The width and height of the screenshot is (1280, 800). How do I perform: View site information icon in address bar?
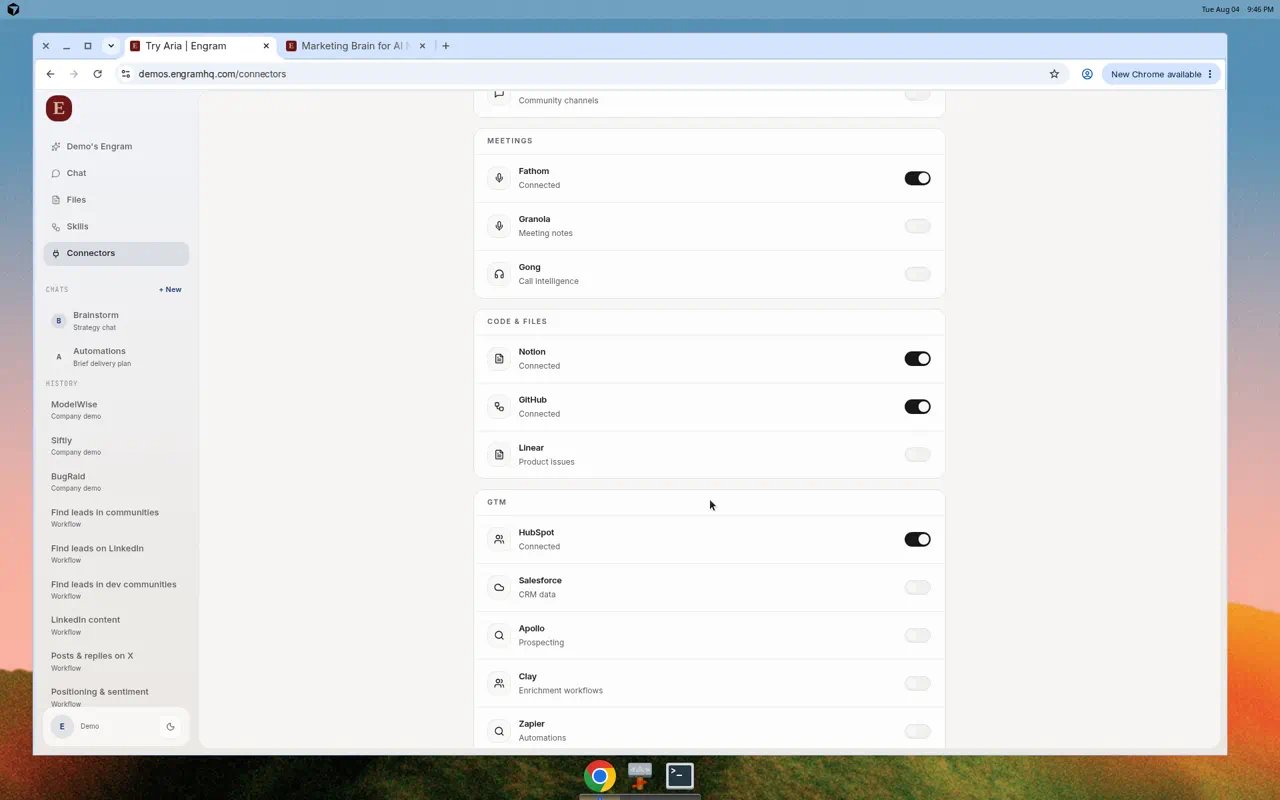click(126, 74)
